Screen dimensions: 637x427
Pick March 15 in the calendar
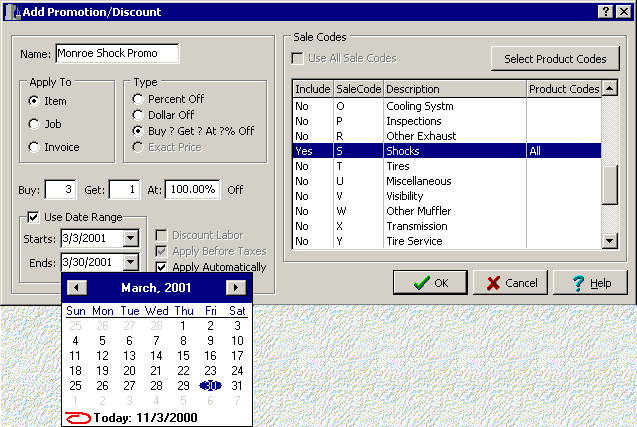click(182, 355)
